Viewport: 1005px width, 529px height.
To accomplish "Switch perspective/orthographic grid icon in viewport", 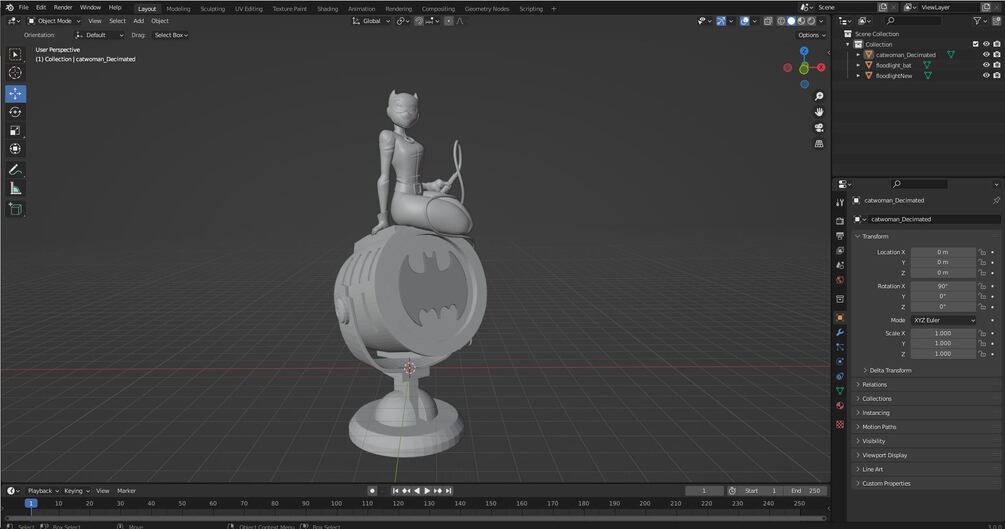I will (x=819, y=144).
